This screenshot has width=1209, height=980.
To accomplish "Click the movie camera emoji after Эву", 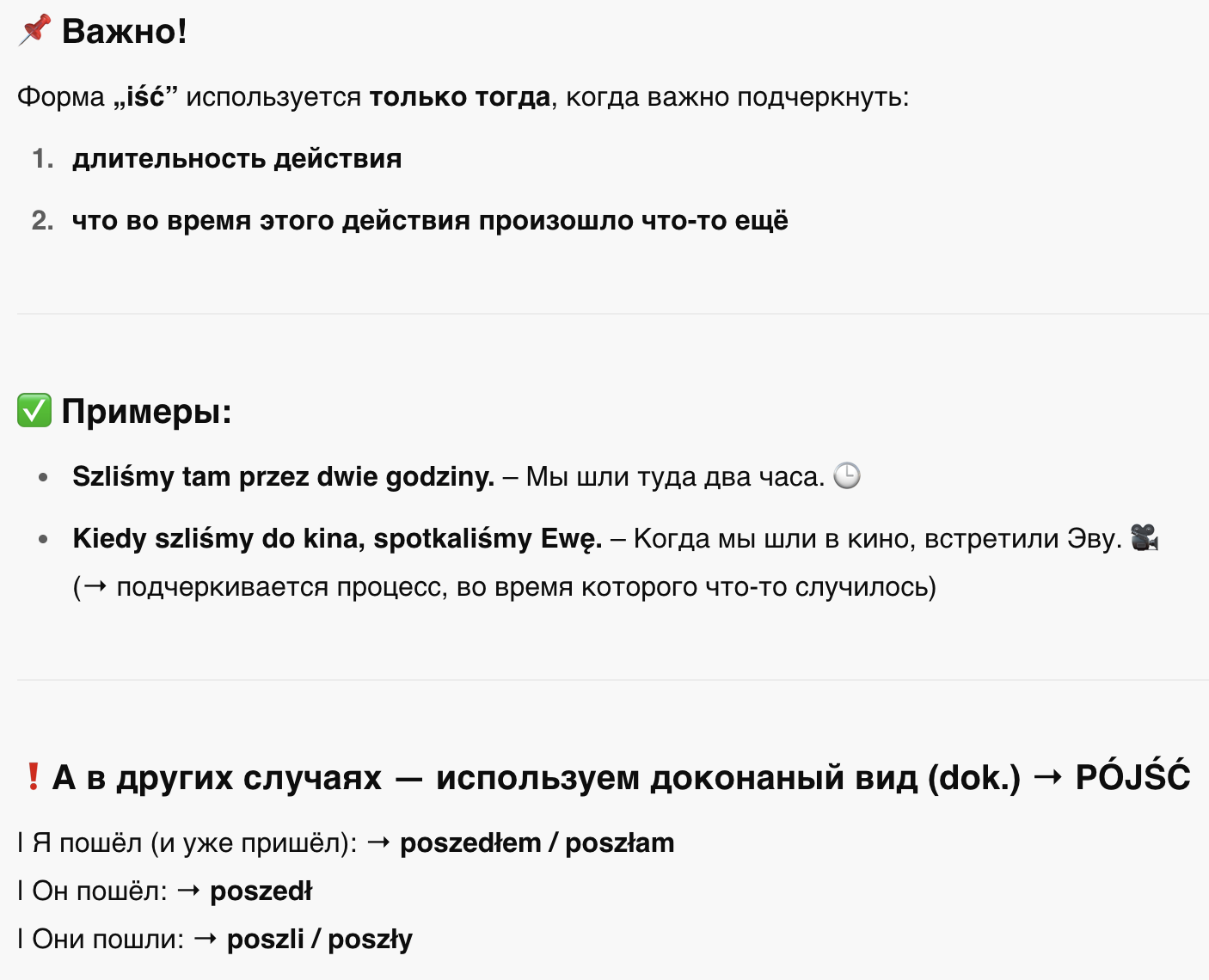I will [1145, 538].
